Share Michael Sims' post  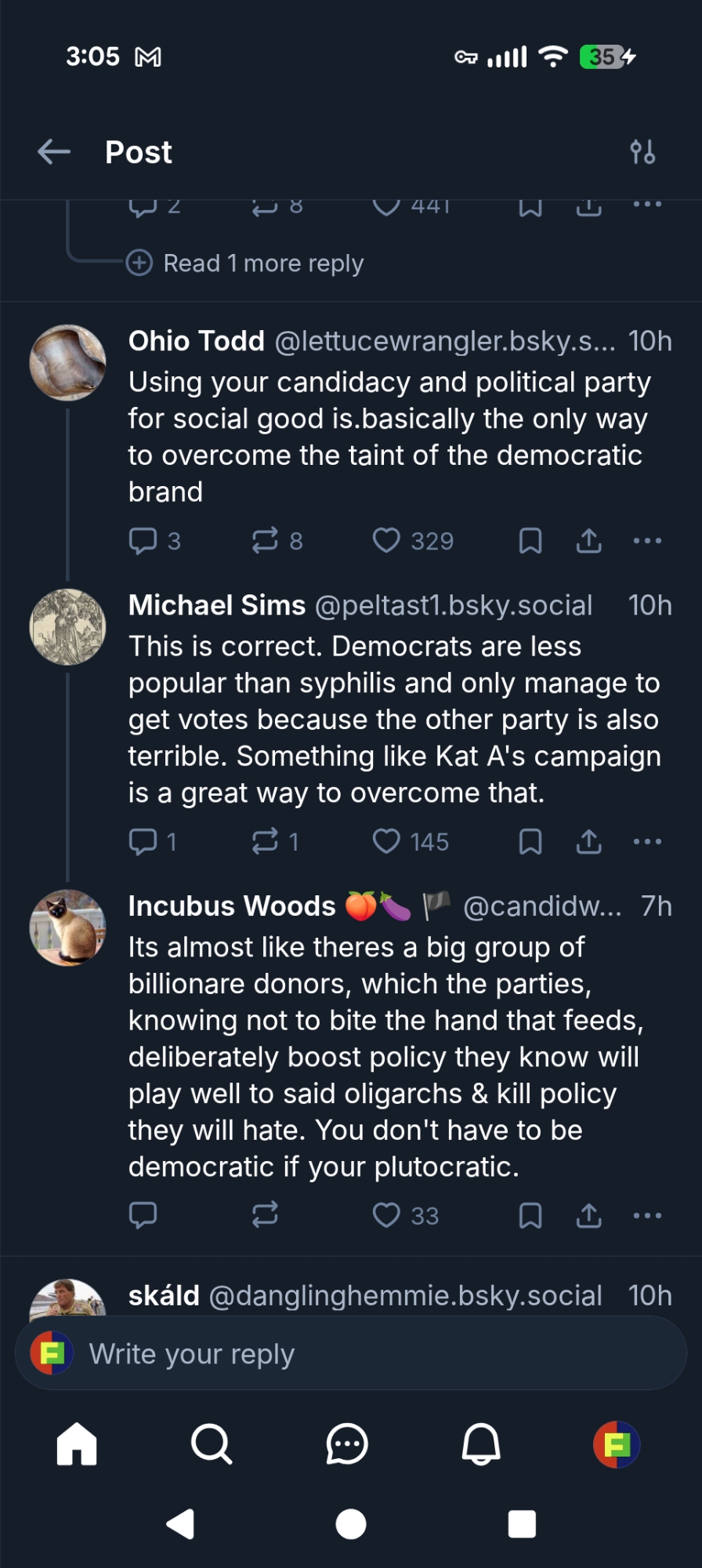pyautogui.click(x=589, y=842)
